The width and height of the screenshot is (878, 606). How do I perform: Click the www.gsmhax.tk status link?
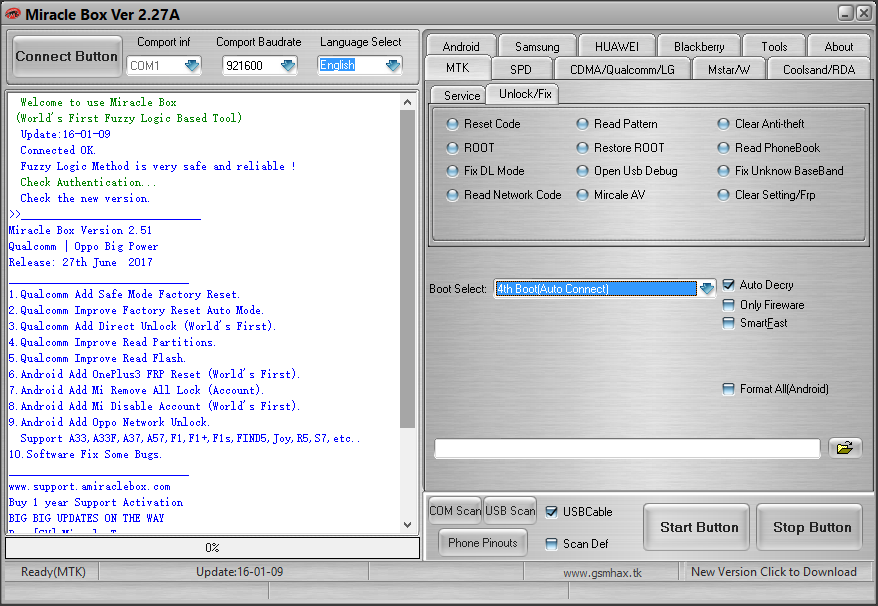click(602, 573)
